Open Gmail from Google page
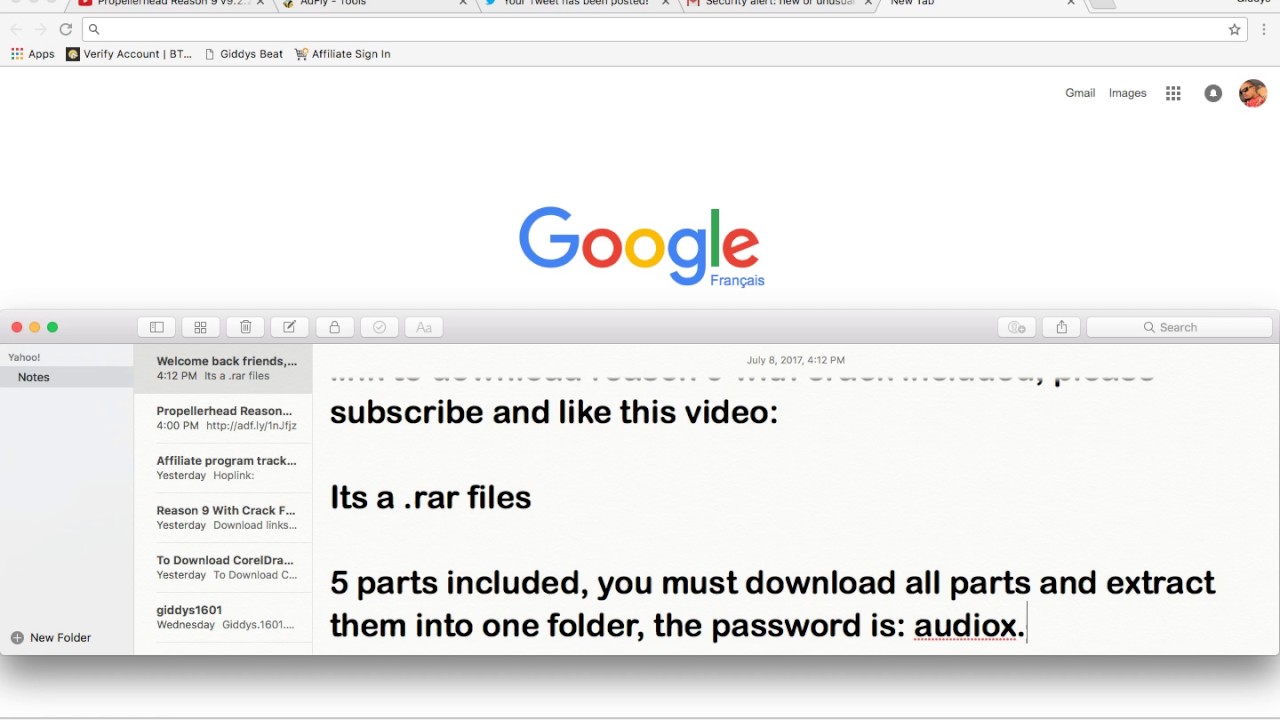The image size is (1280, 720). [1080, 93]
